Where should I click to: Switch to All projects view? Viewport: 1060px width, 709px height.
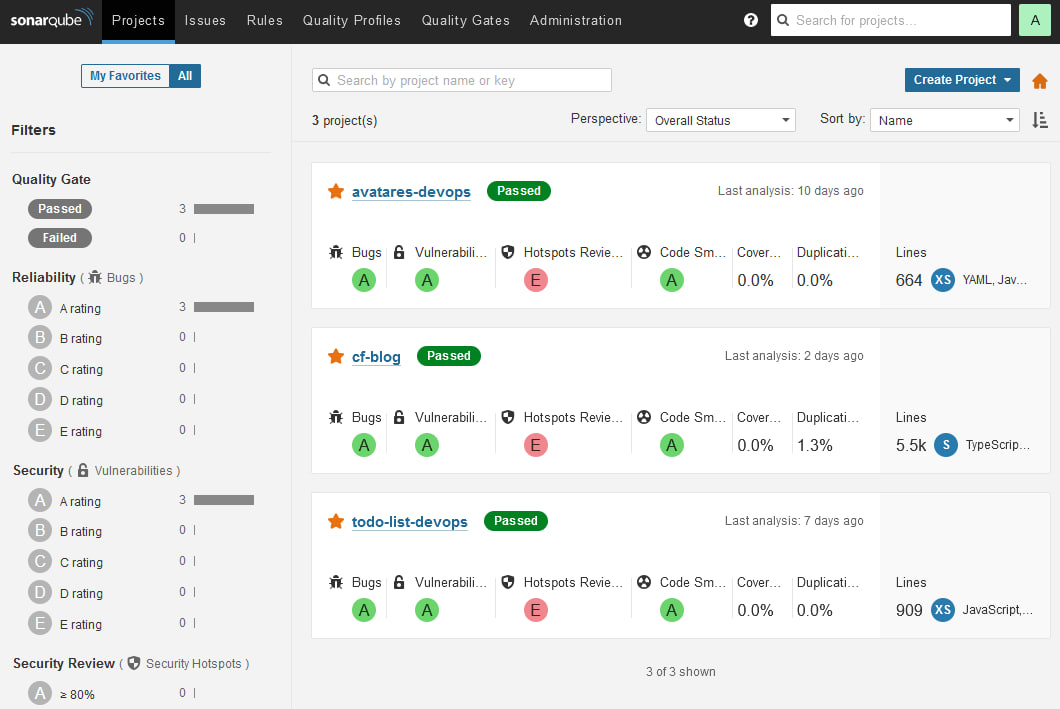click(x=185, y=76)
